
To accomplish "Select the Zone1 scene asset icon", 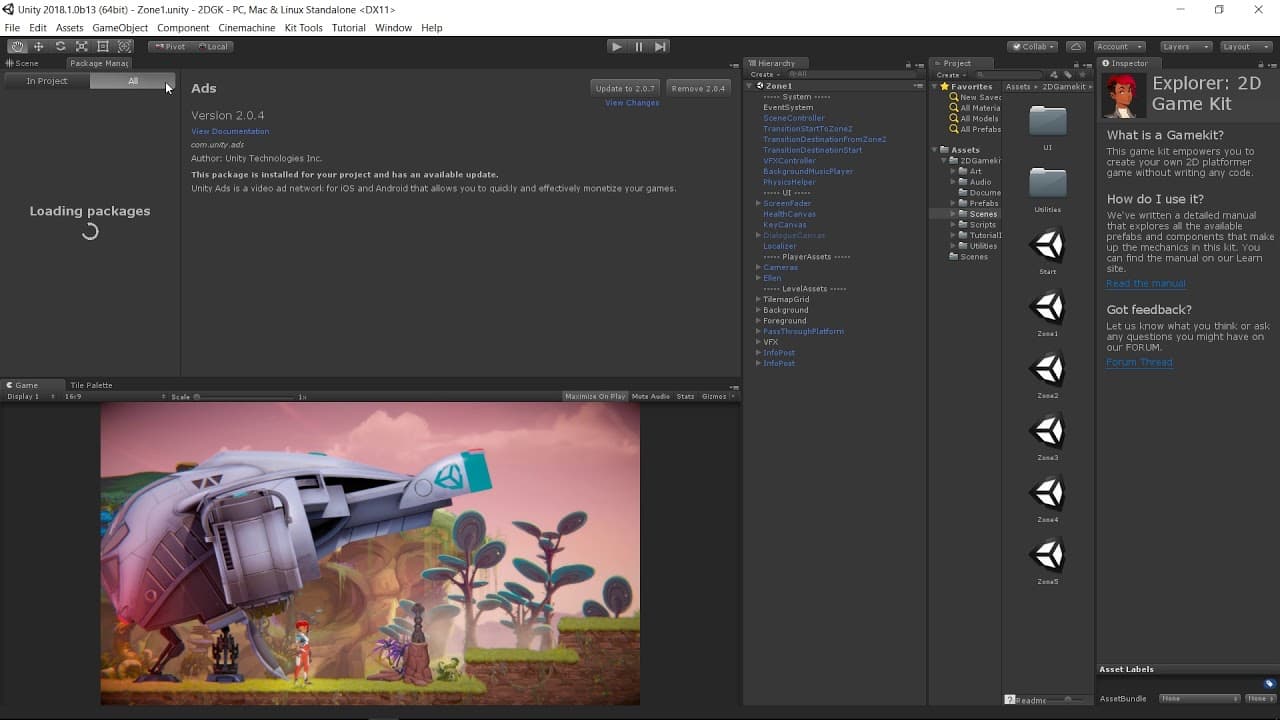I will [1047, 307].
